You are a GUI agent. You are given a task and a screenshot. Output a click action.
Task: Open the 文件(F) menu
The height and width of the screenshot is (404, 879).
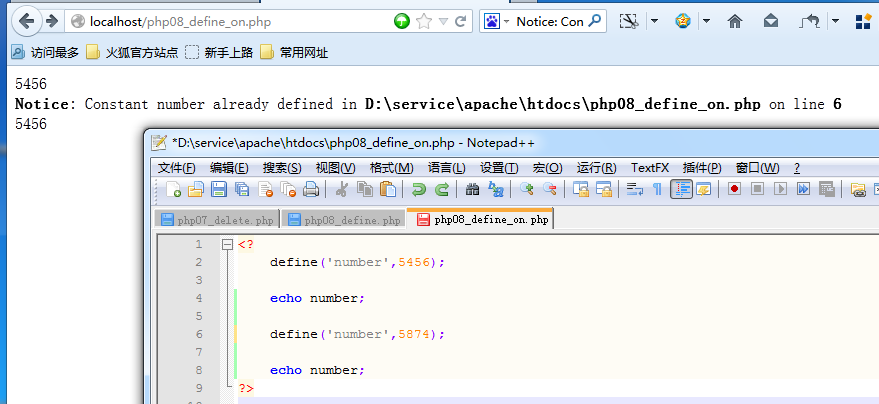[177, 168]
